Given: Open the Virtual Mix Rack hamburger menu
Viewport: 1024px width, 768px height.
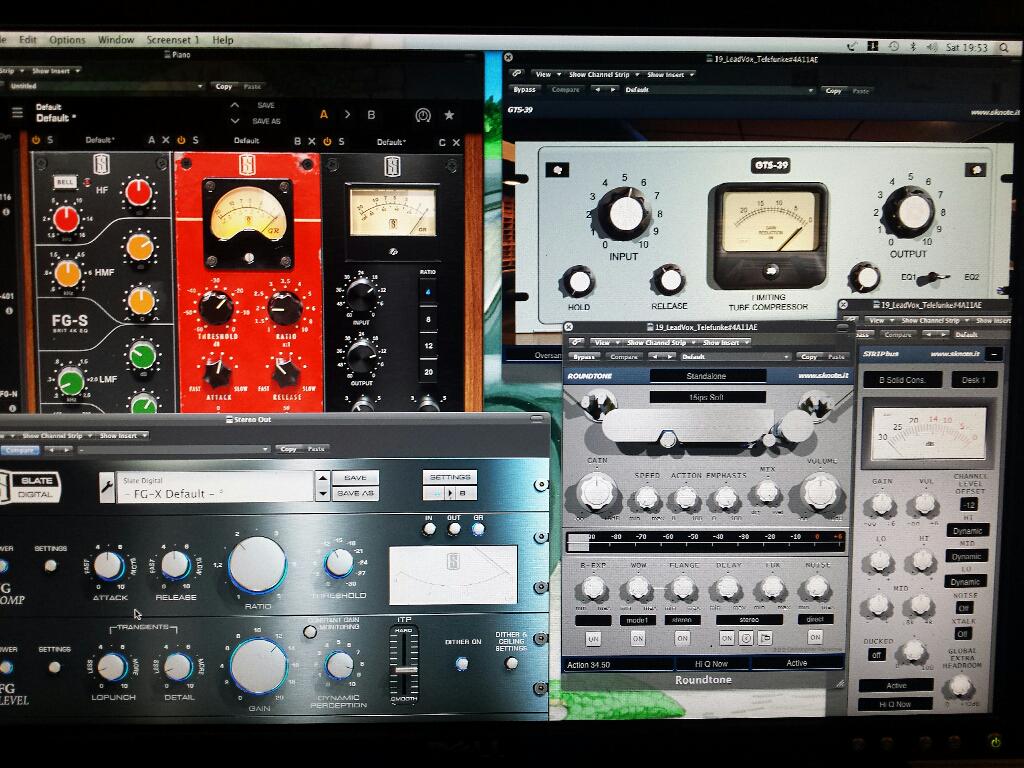Looking at the screenshot, I should (17, 113).
